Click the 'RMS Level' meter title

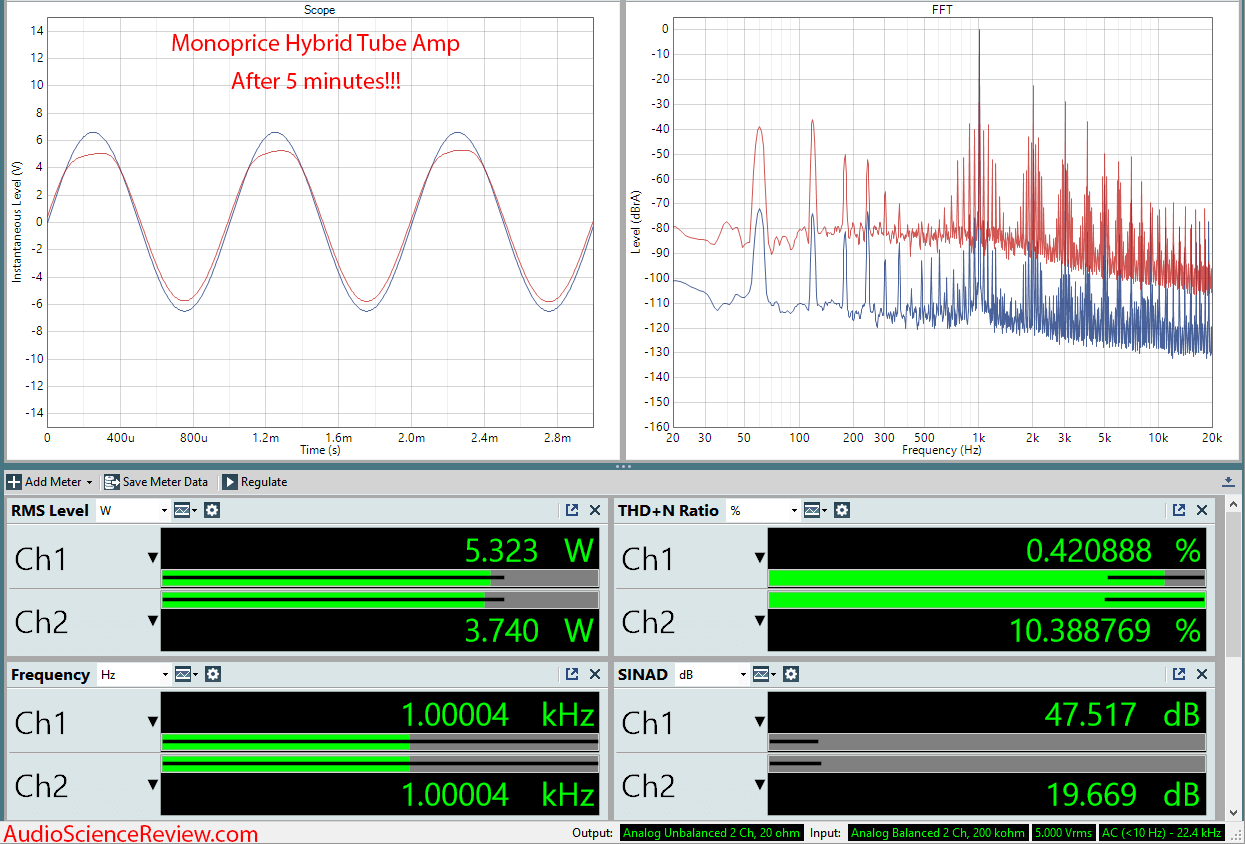tap(50, 510)
